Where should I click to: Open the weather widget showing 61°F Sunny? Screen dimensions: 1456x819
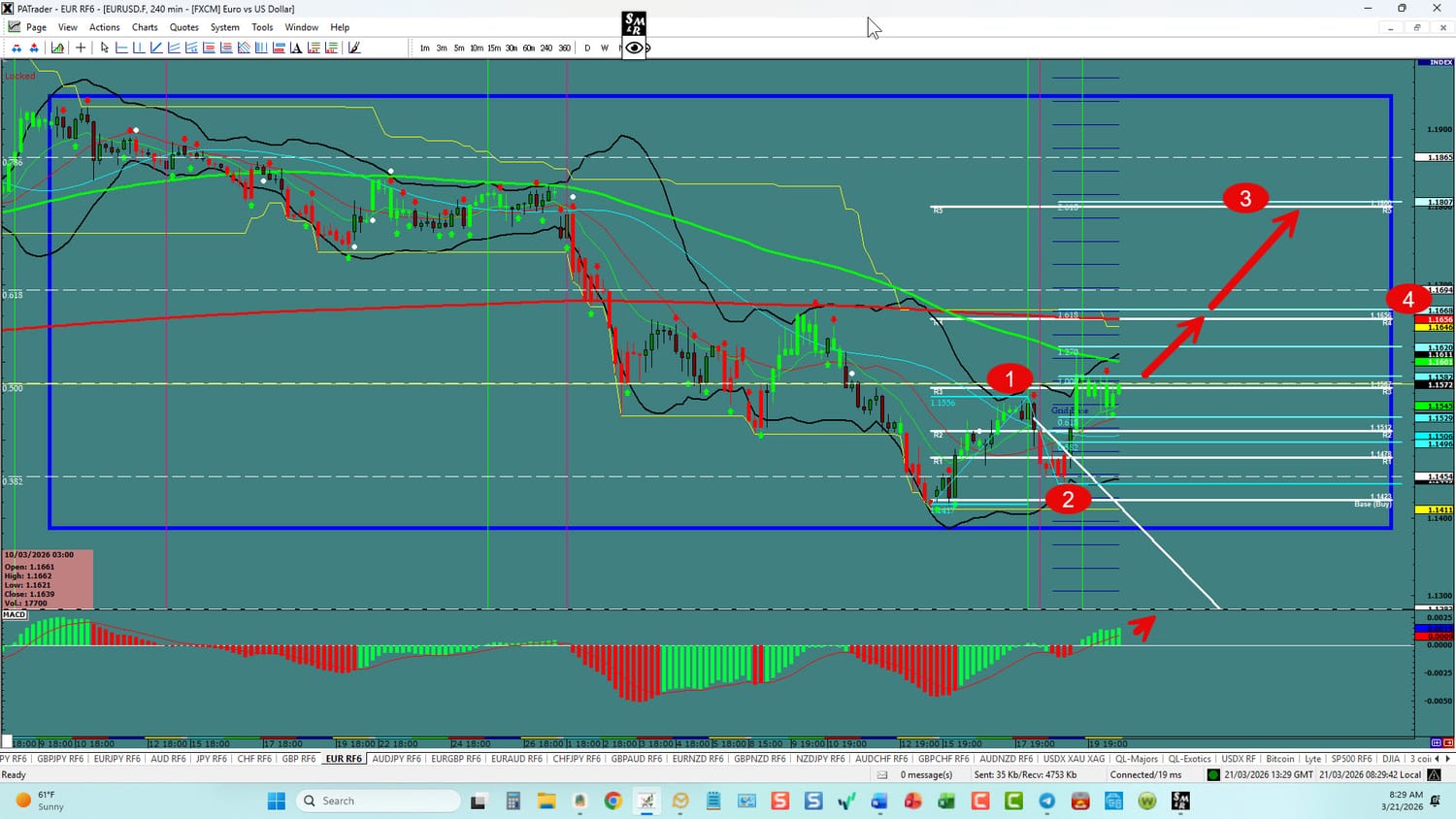(40, 801)
